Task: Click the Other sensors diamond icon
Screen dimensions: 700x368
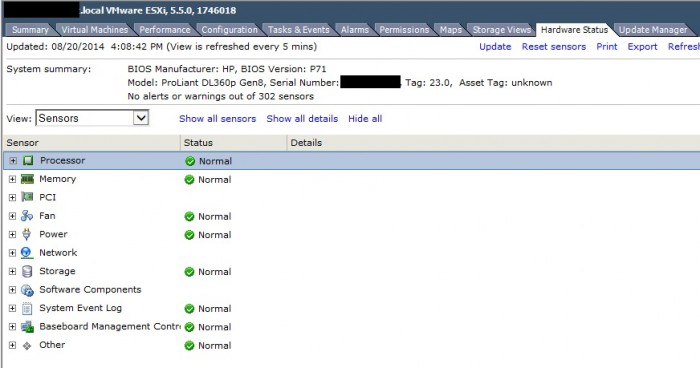Action: pyautogui.click(x=27, y=345)
